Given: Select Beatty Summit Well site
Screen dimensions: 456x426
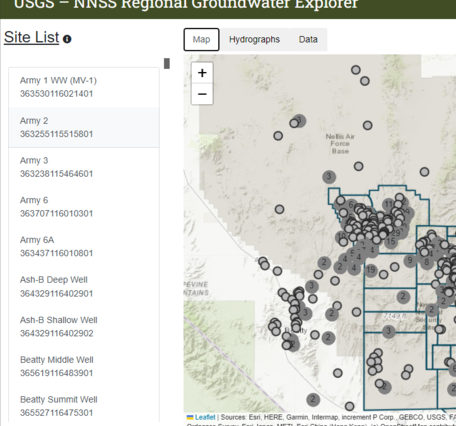Looking at the screenshot, I should tap(84, 406).
